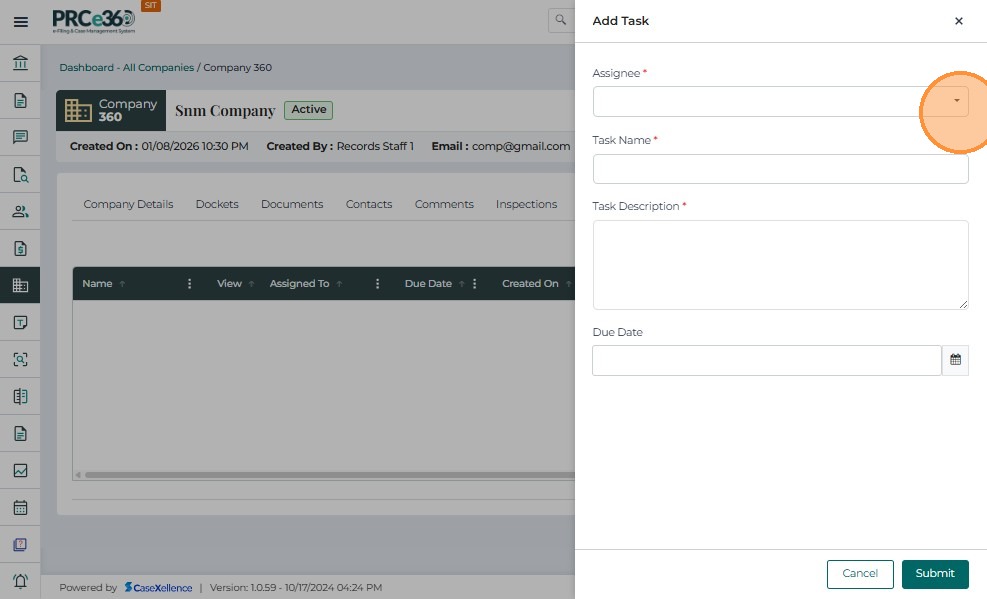Click the courthouse icon in sidebar
This screenshot has width=987, height=599.
(20, 63)
